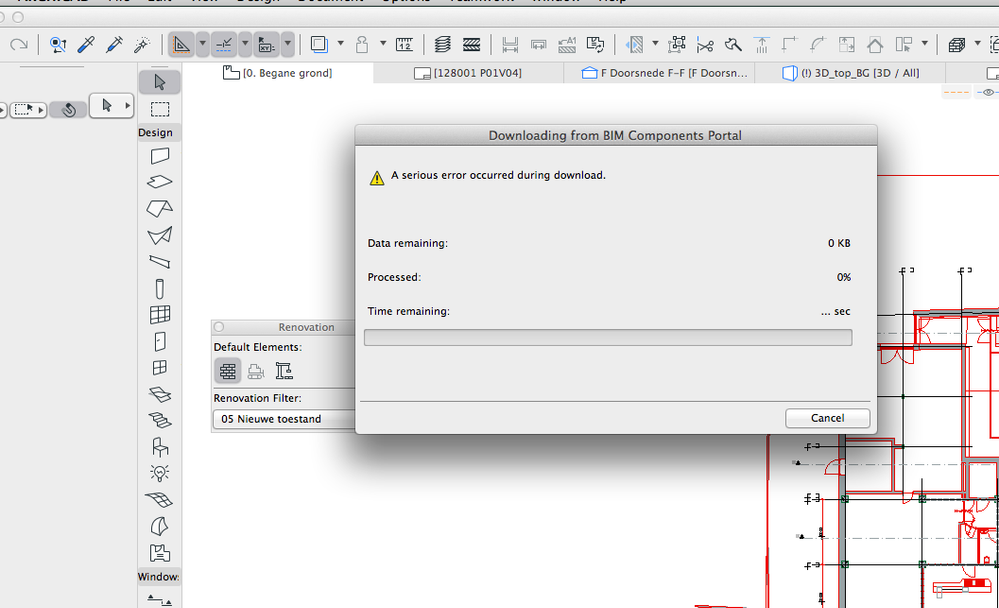Click the Split scissors icon
The width and height of the screenshot is (999, 608).
[705, 45]
